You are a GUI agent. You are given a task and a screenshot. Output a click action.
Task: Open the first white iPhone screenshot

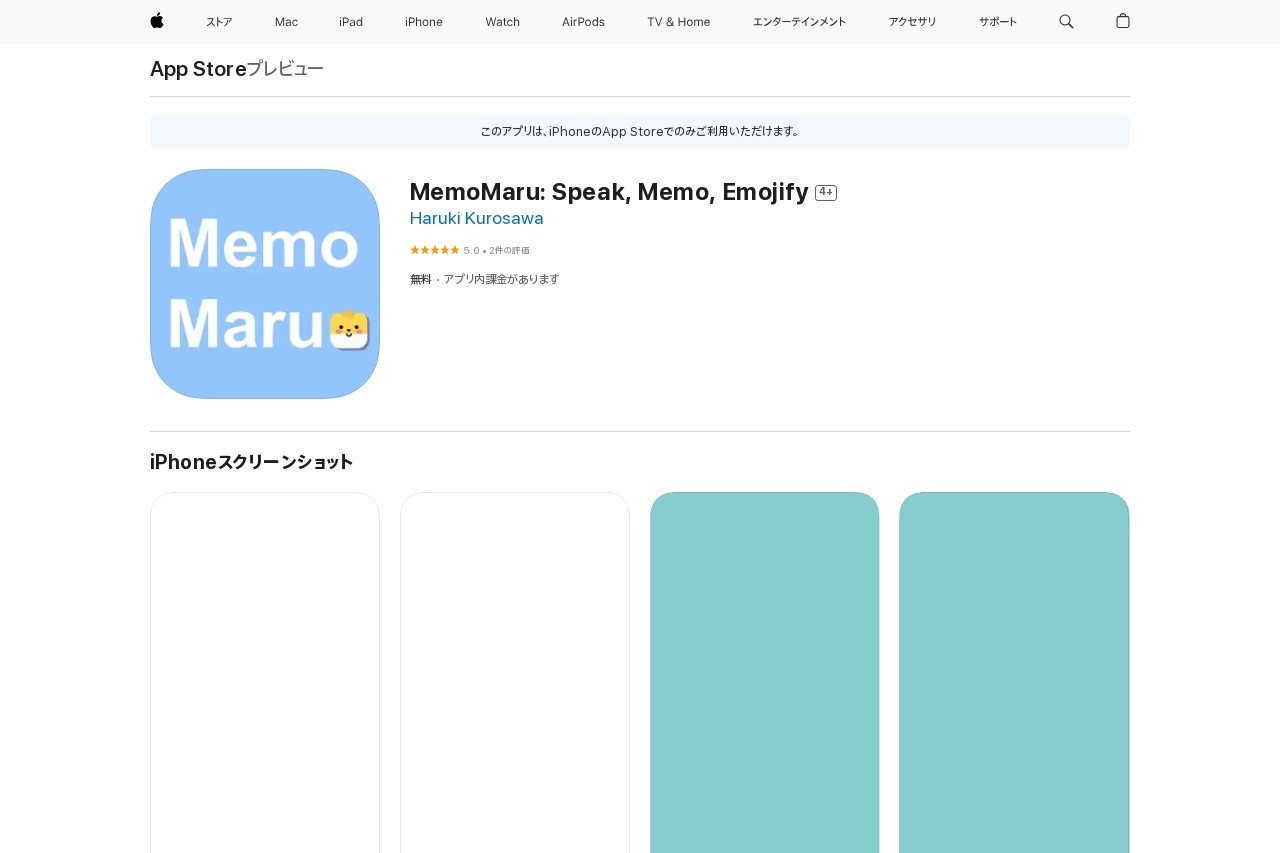tap(265, 672)
